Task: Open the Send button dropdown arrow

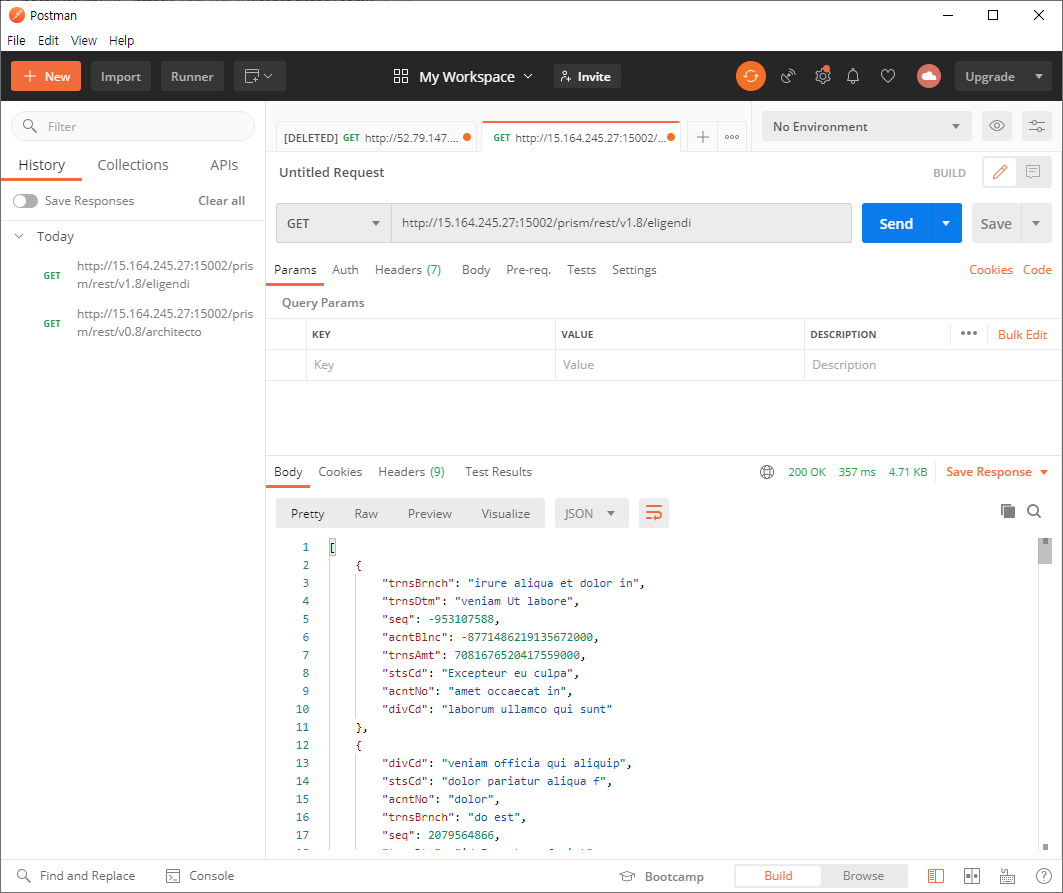Action: (946, 223)
